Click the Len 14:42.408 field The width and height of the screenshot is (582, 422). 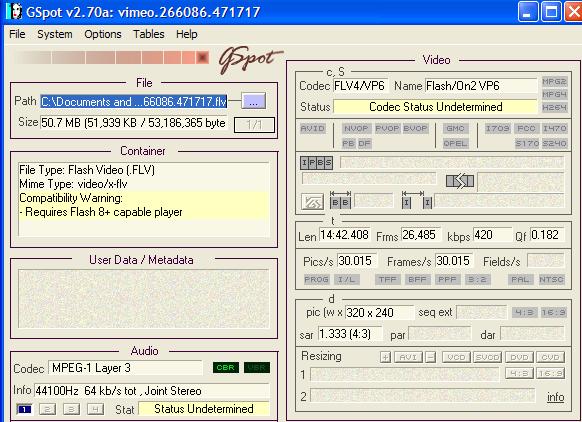point(344,235)
